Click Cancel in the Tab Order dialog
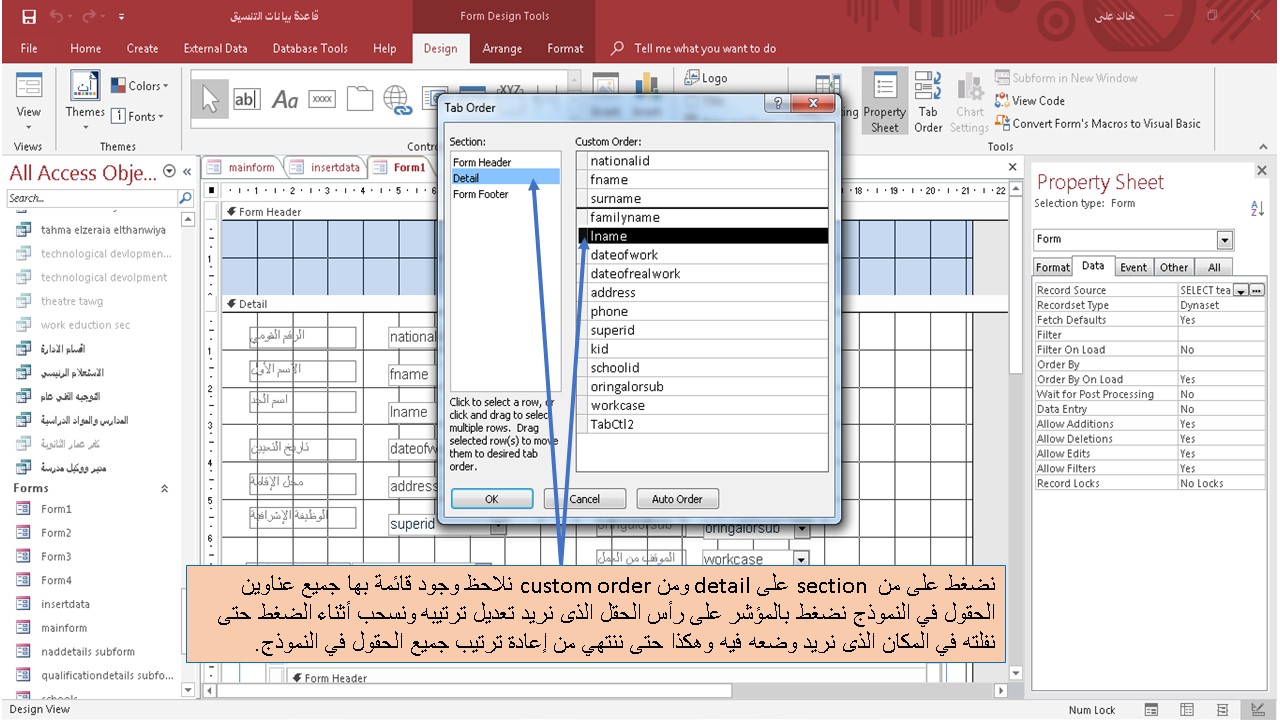 click(584, 498)
